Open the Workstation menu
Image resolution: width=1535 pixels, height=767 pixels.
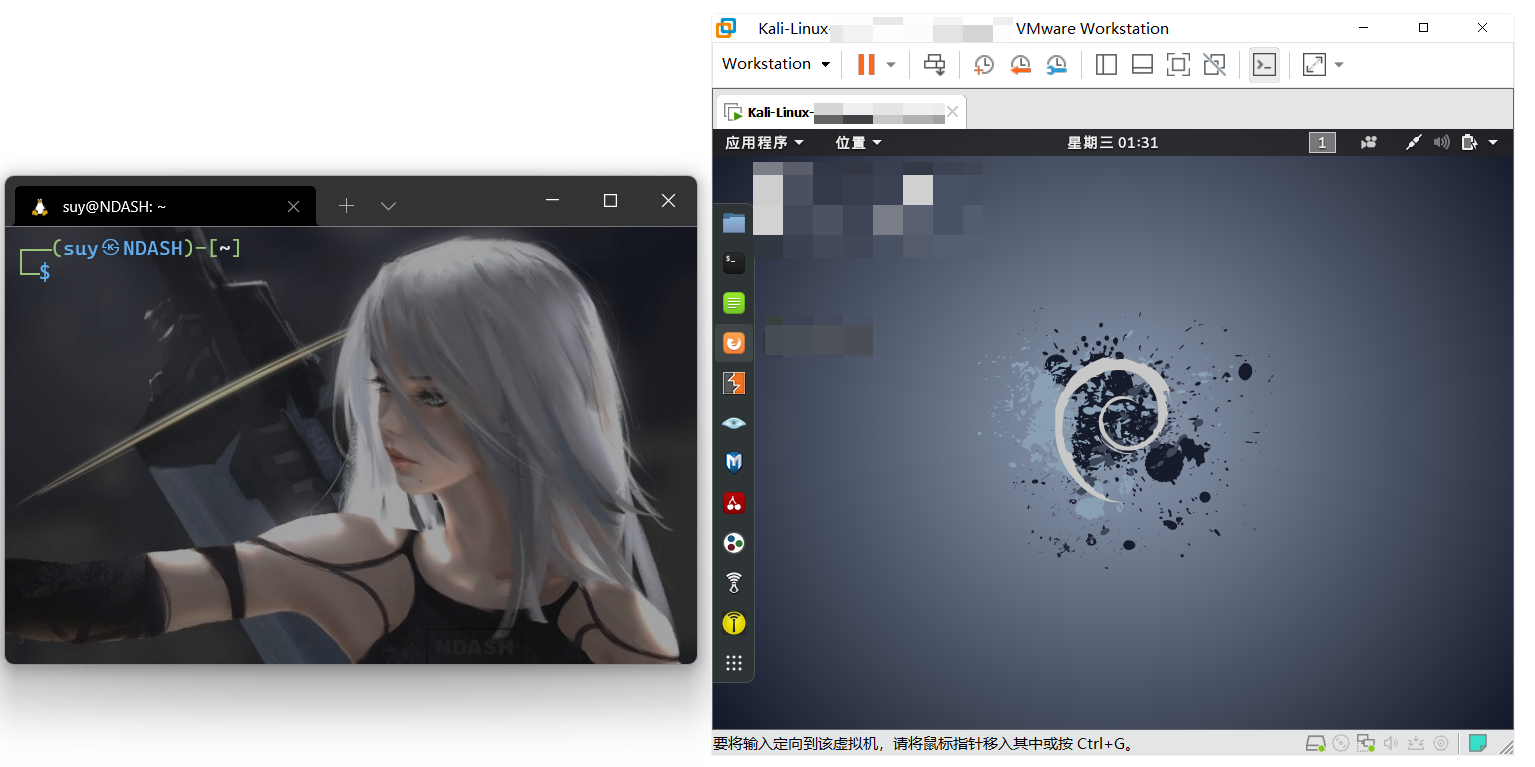coord(776,63)
